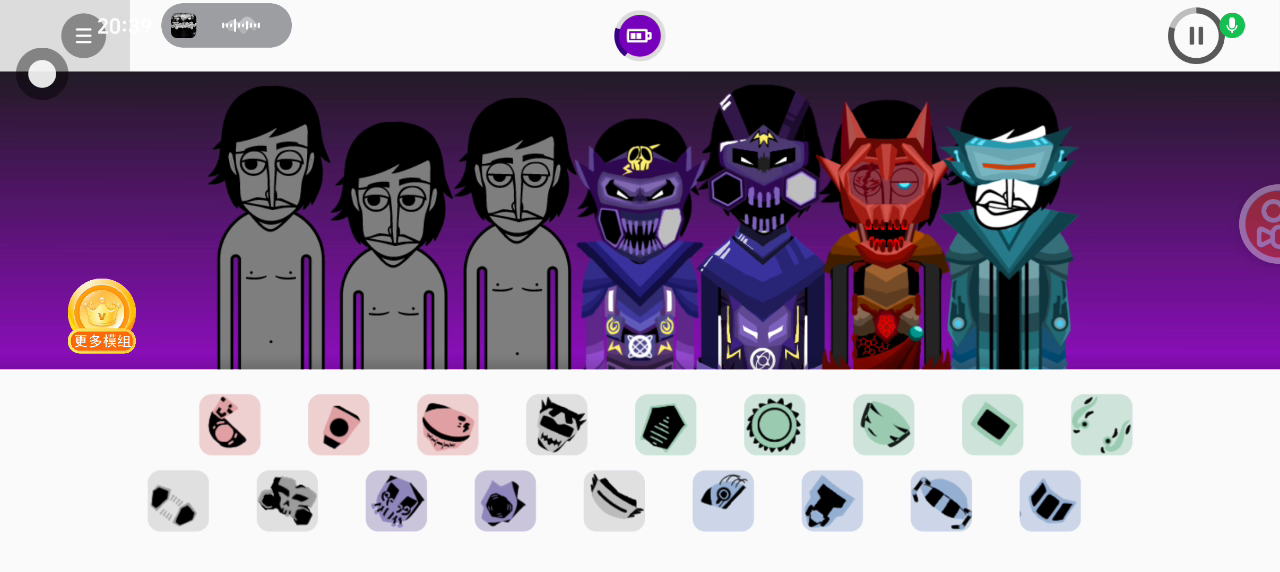Toggle the teal visor character
This screenshot has width=1280, height=572.
pos(1007,228)
